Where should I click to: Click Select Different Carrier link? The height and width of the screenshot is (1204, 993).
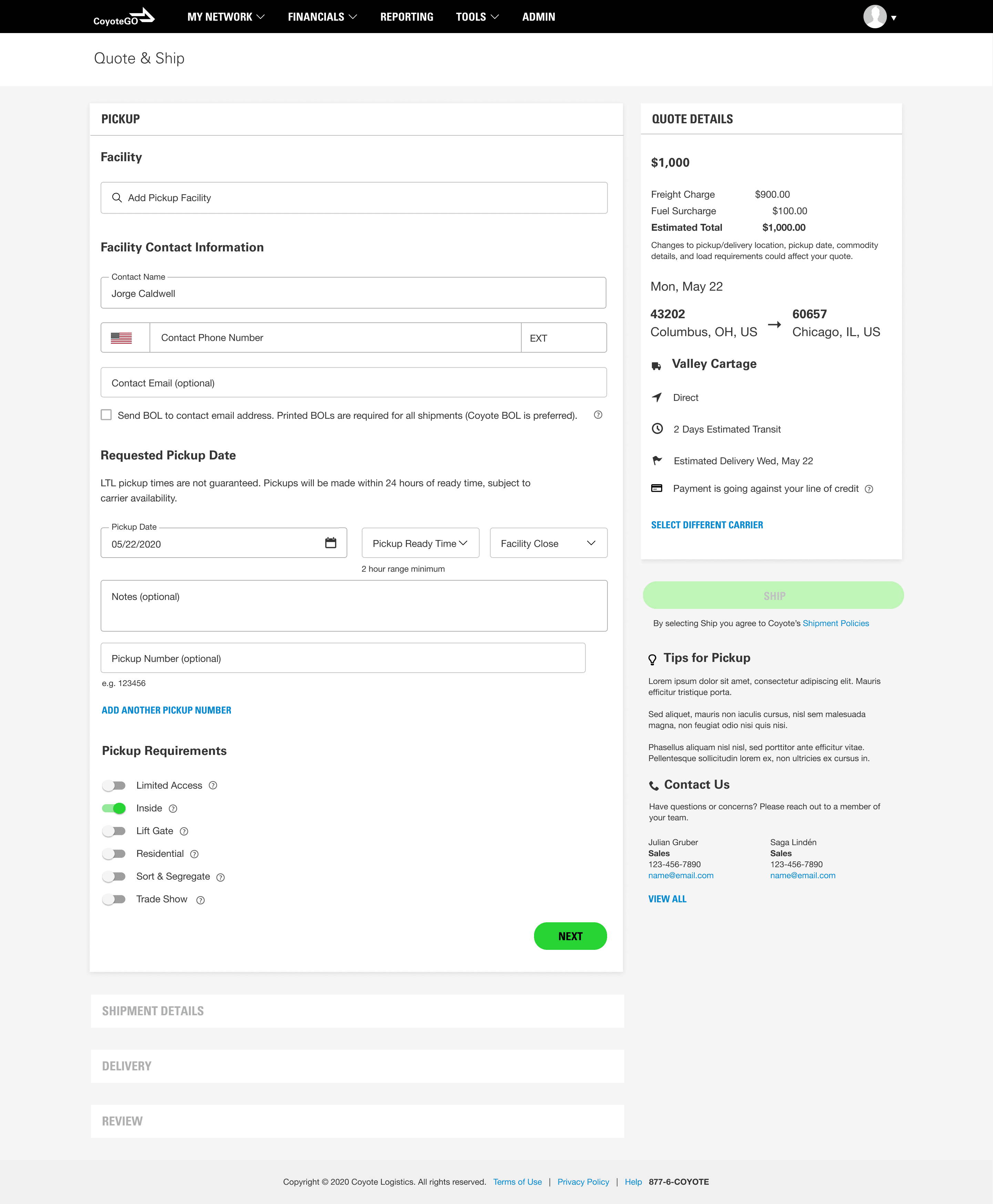[706, 525]
